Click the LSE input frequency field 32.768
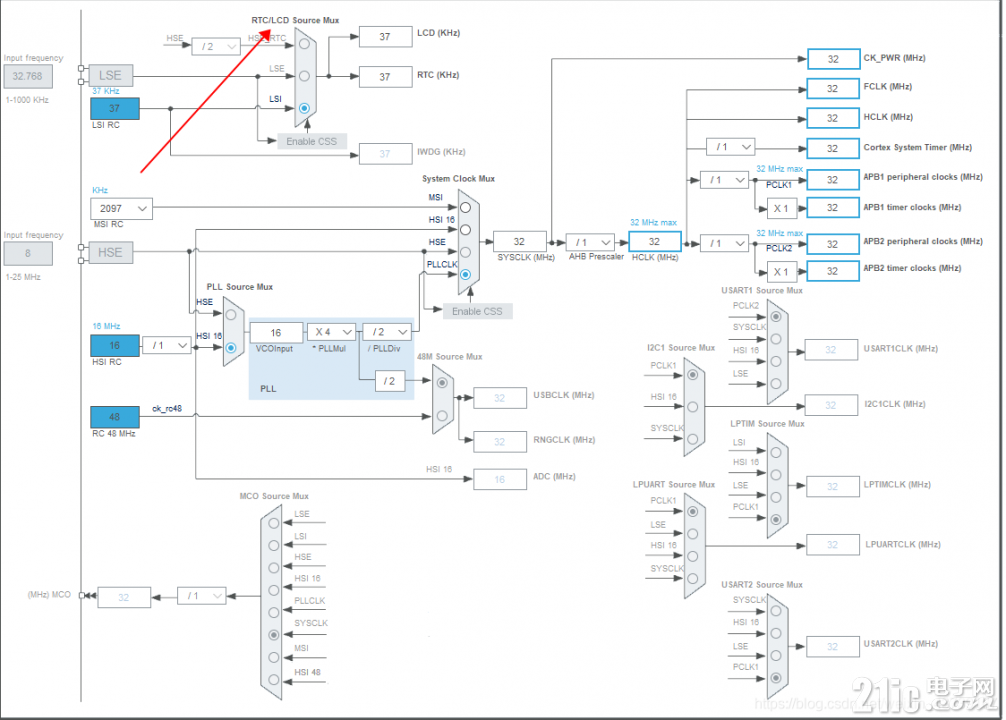 click(28, 76)
